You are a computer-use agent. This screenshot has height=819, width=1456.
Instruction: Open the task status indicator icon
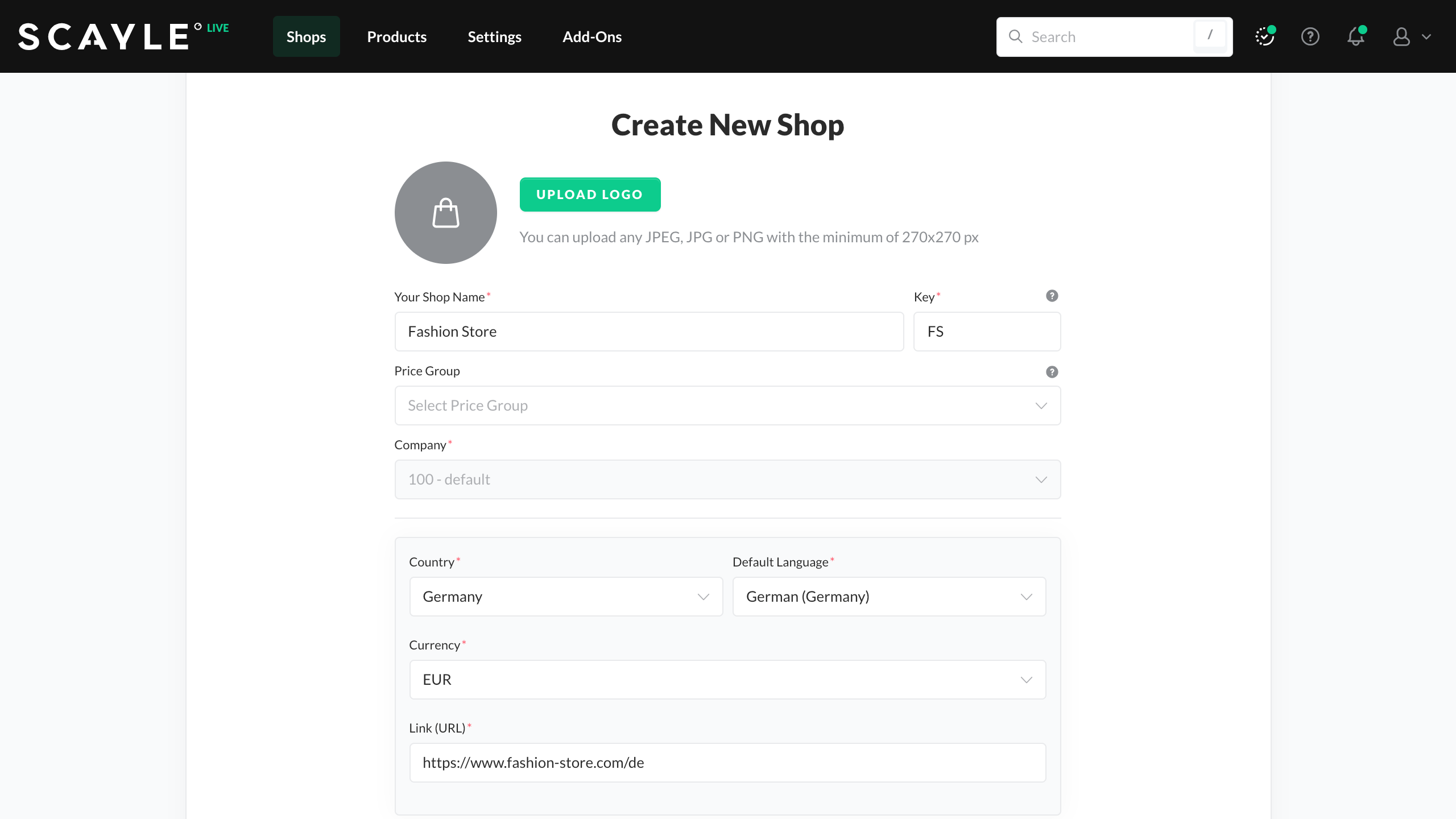tap(1265, 36)
